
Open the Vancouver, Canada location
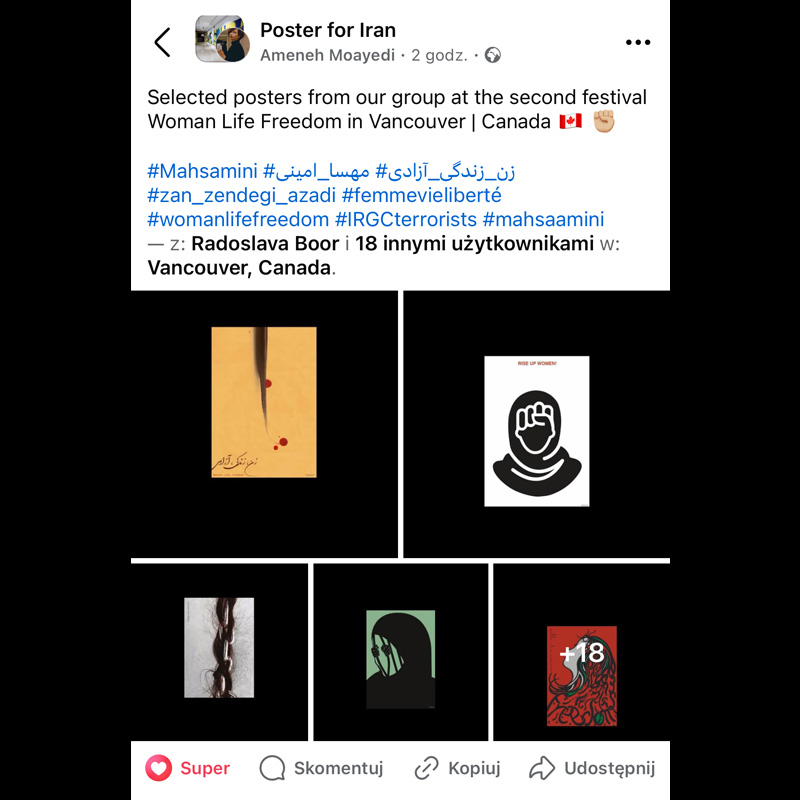(x=239, y=268)
